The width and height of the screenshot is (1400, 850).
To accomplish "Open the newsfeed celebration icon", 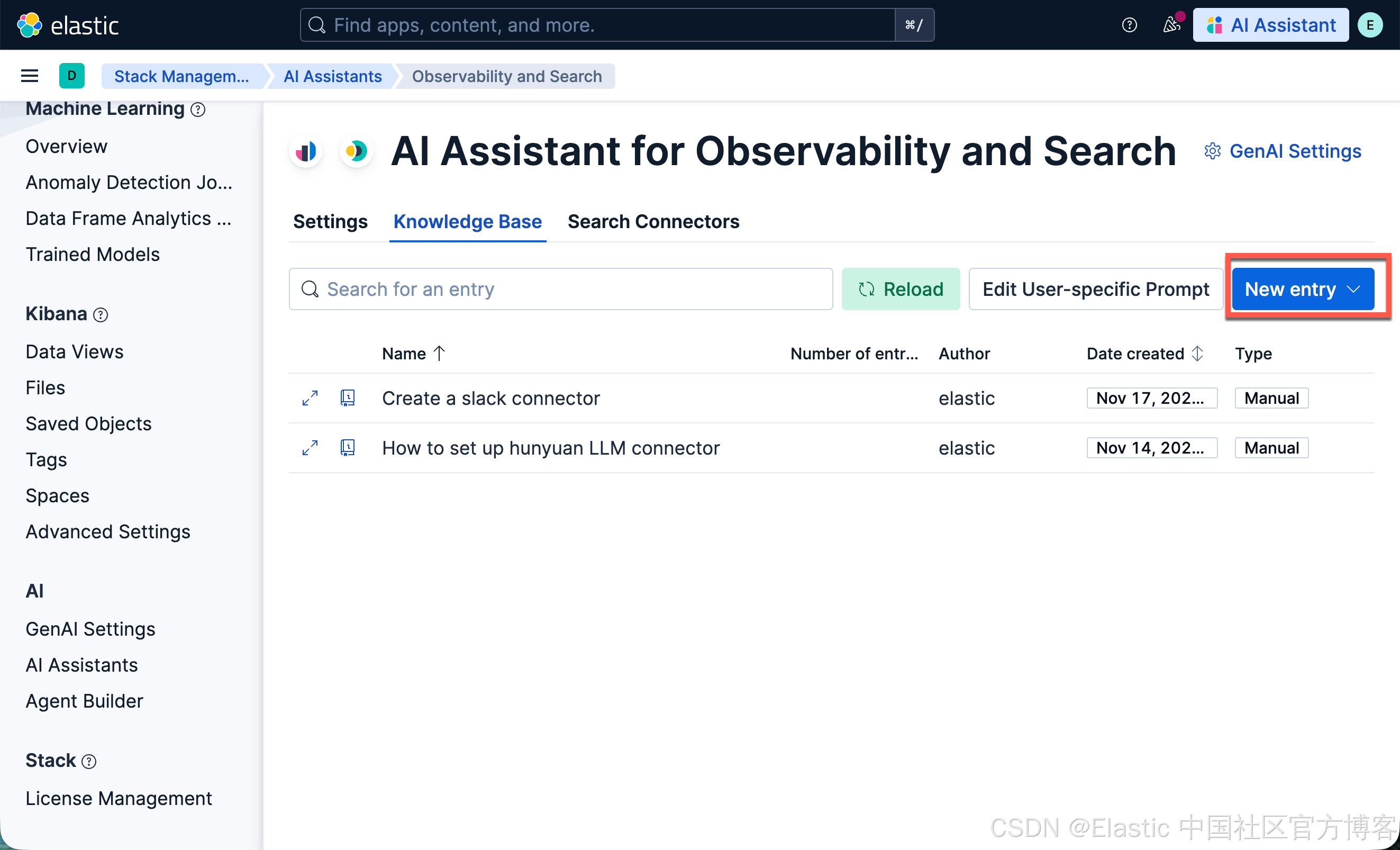I will pyautogui.click(x=1171, y=25).
